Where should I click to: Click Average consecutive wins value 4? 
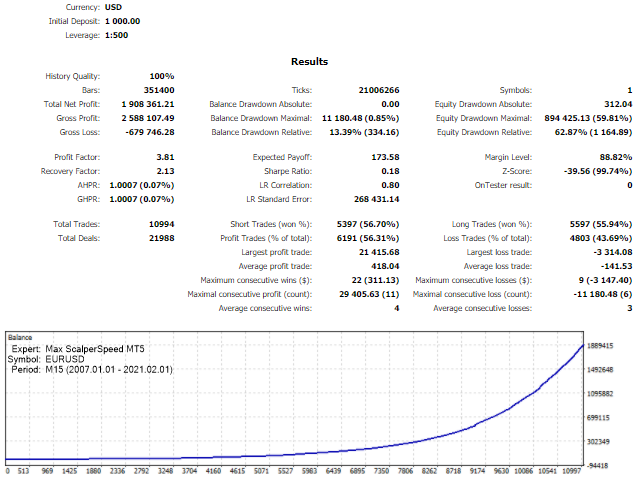click(397, 308)
